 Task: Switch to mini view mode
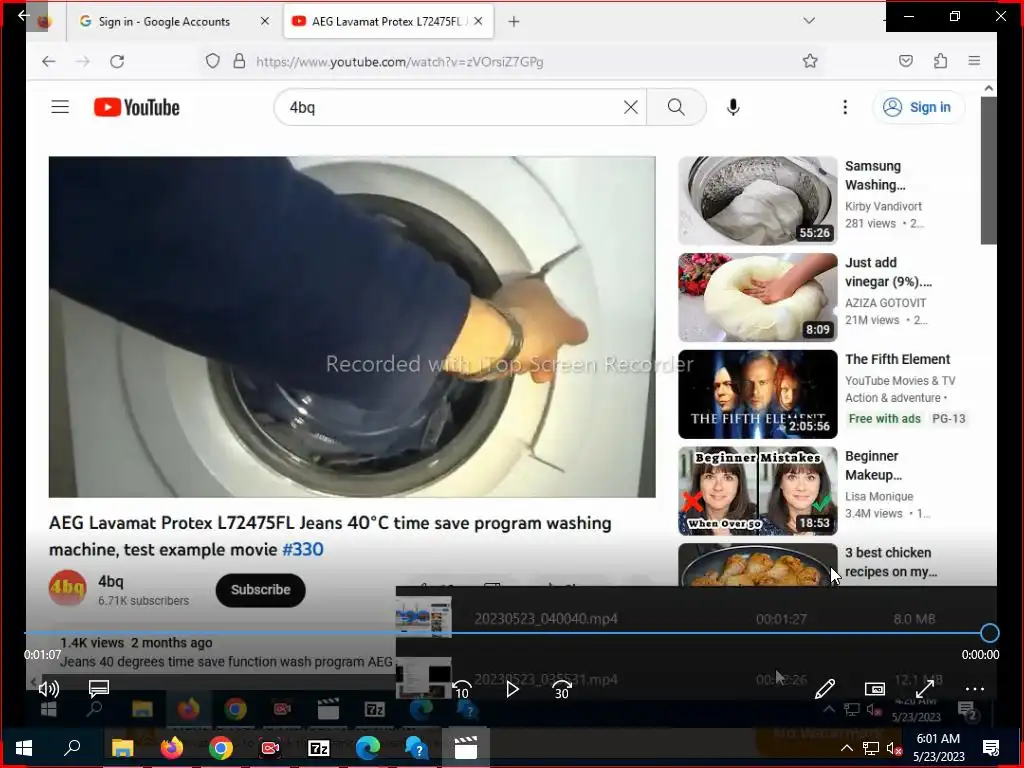click(874, 689)
